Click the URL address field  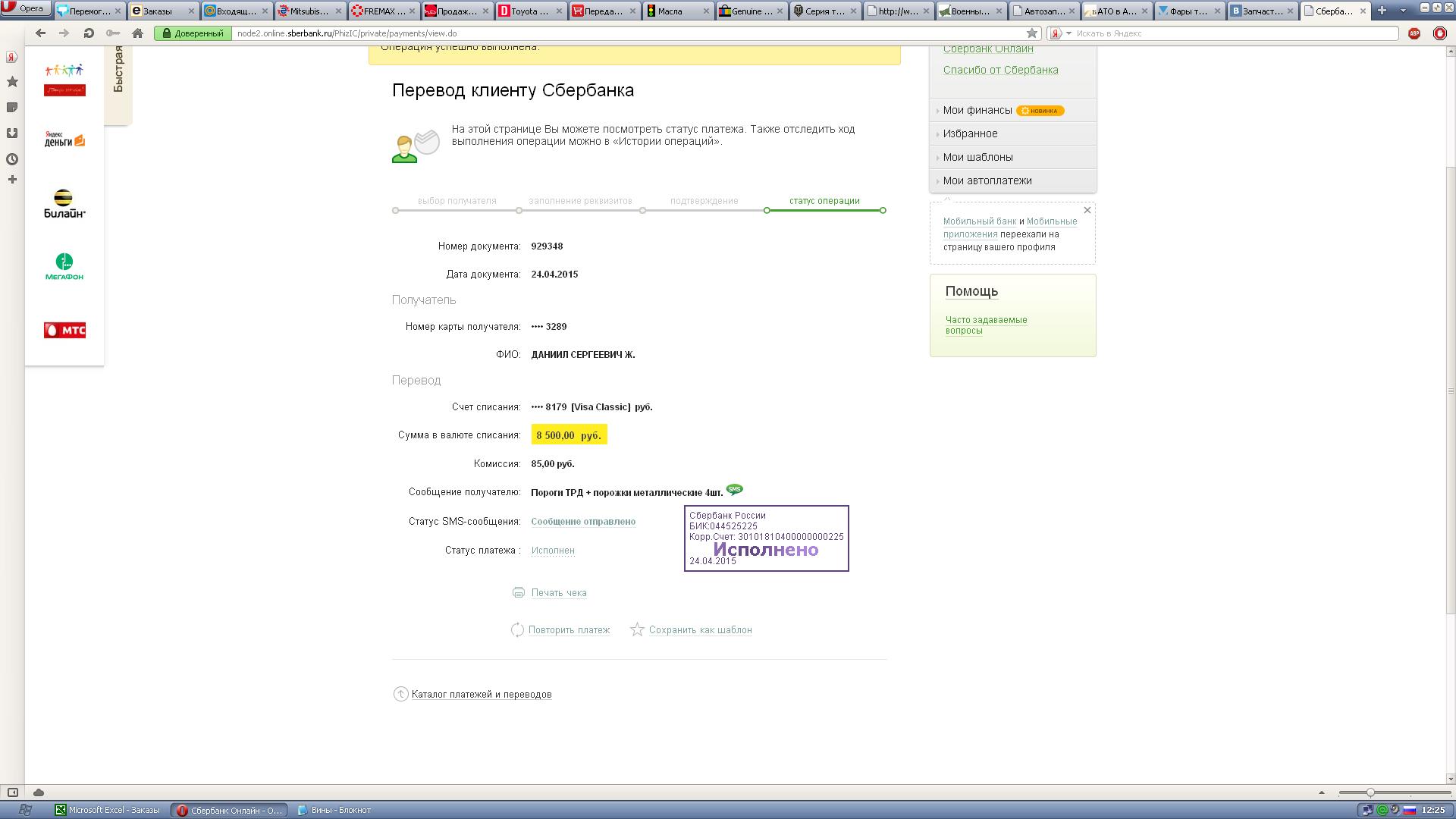[x=629, y=33]
